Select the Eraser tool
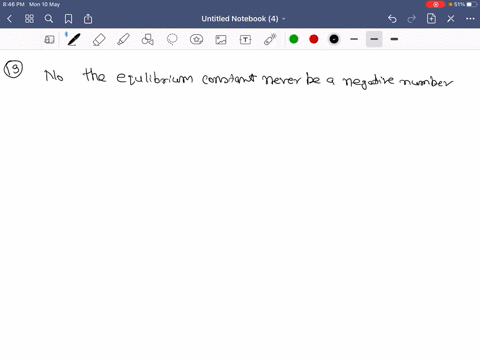This screenshot has width=480, height=360. [x=99, y=40]
